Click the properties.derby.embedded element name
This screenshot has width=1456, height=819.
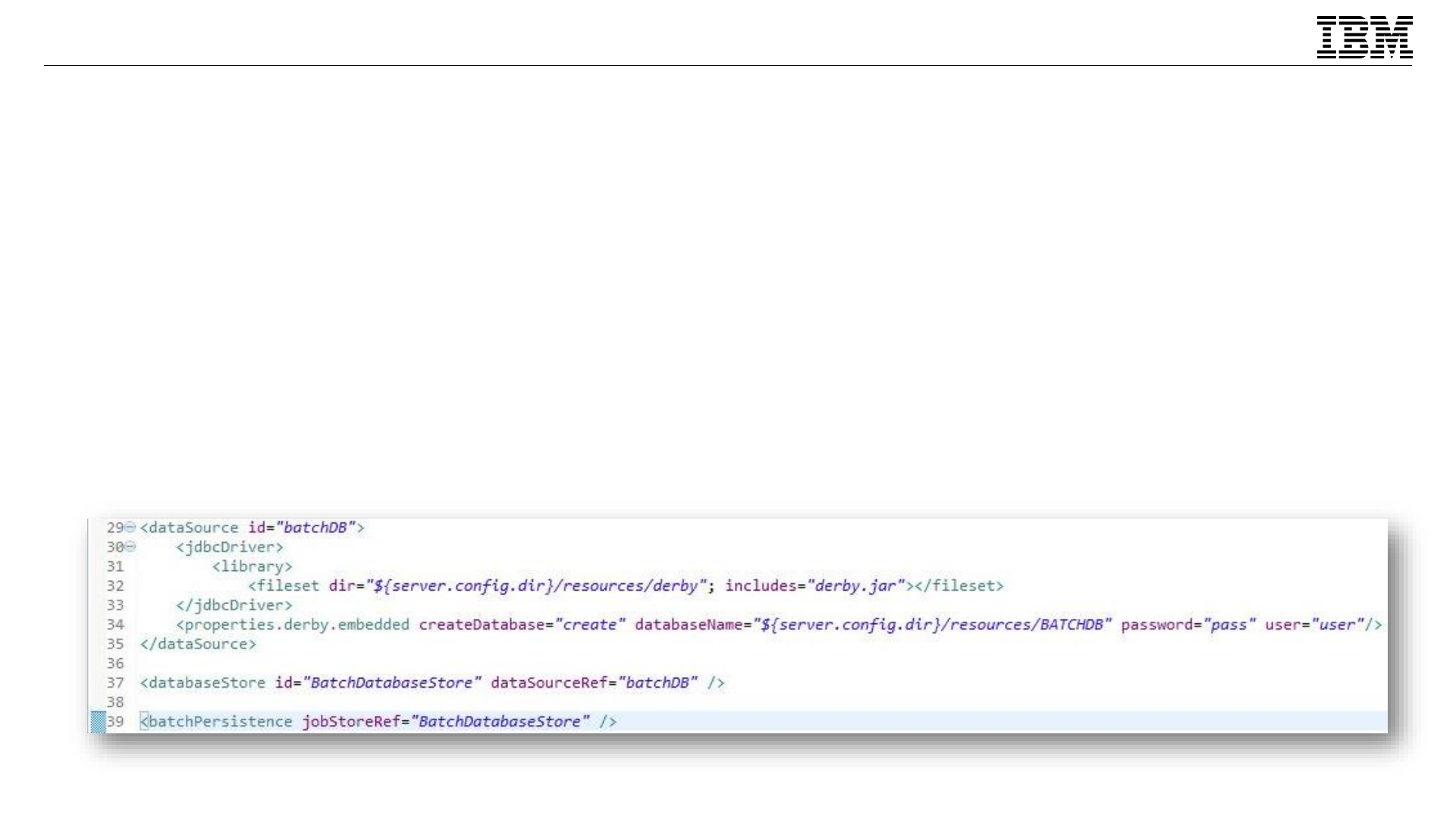click(x=296, y=624)
